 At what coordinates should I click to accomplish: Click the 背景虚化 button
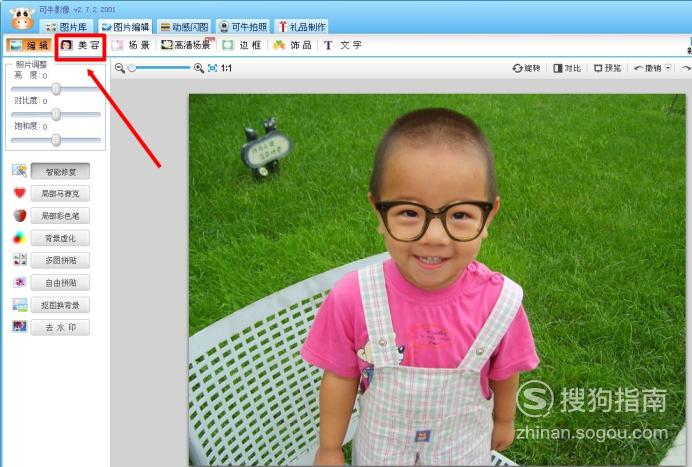[x=60, y=238]
